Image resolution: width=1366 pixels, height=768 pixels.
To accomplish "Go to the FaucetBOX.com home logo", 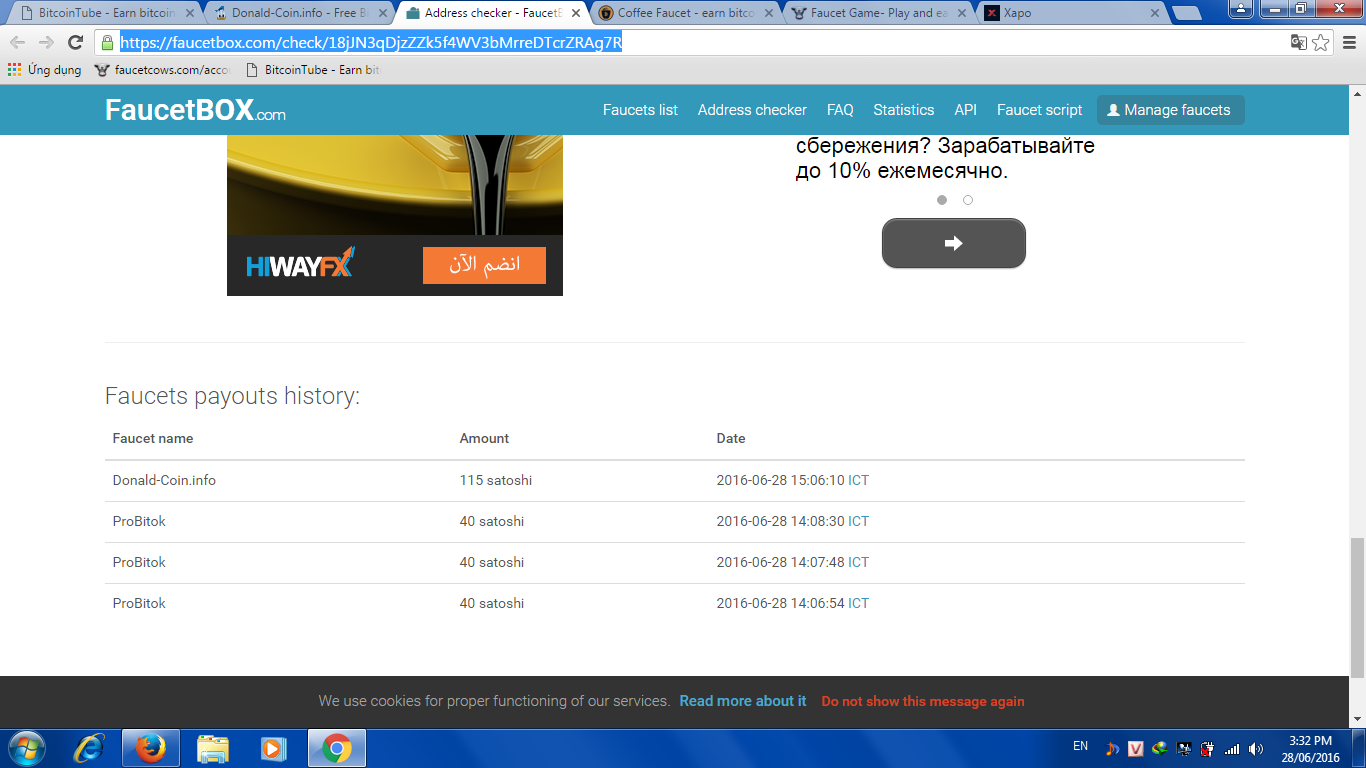I will pos(195,110).
